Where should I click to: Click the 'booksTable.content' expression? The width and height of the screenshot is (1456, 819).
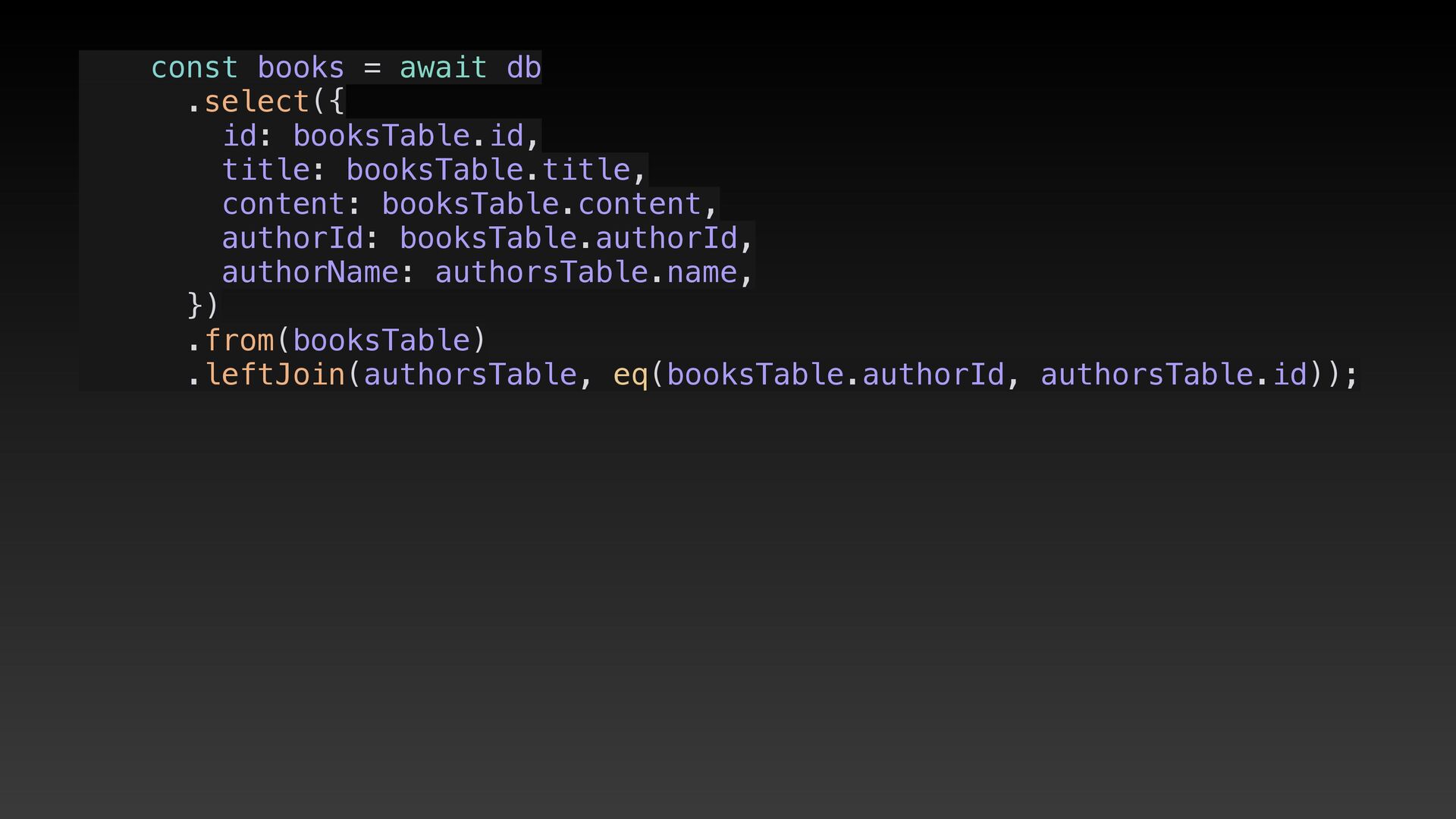coord(541,205)
